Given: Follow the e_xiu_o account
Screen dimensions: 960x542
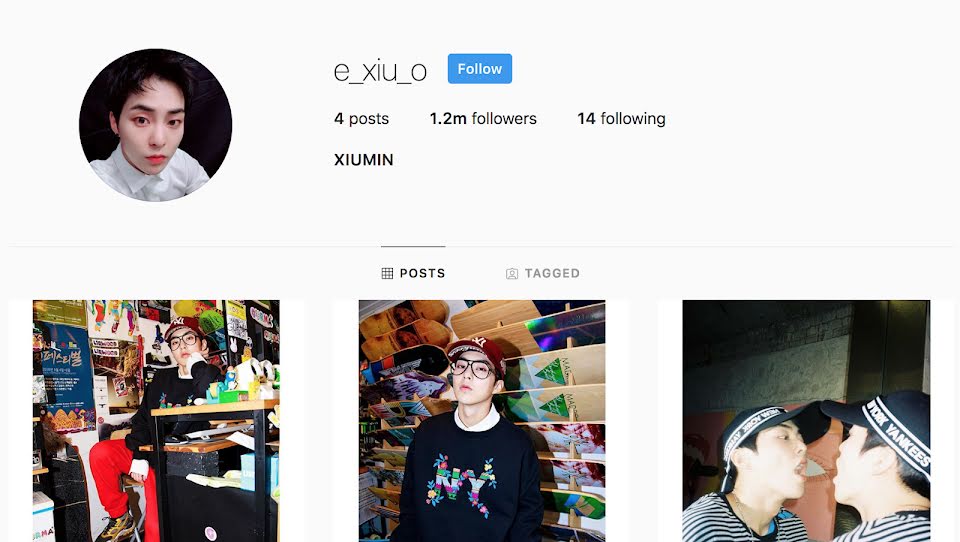Looking at the screenshot, I should [479, 69].
